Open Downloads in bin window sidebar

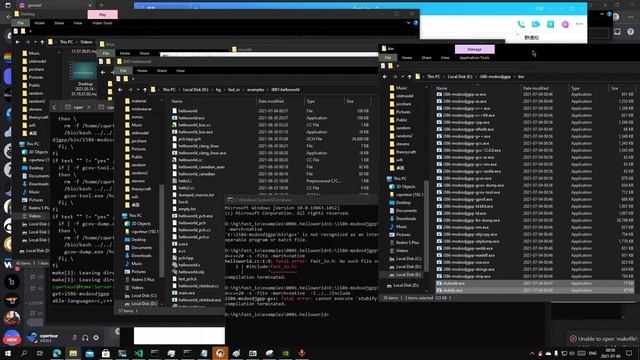click(x=402, y=219)
